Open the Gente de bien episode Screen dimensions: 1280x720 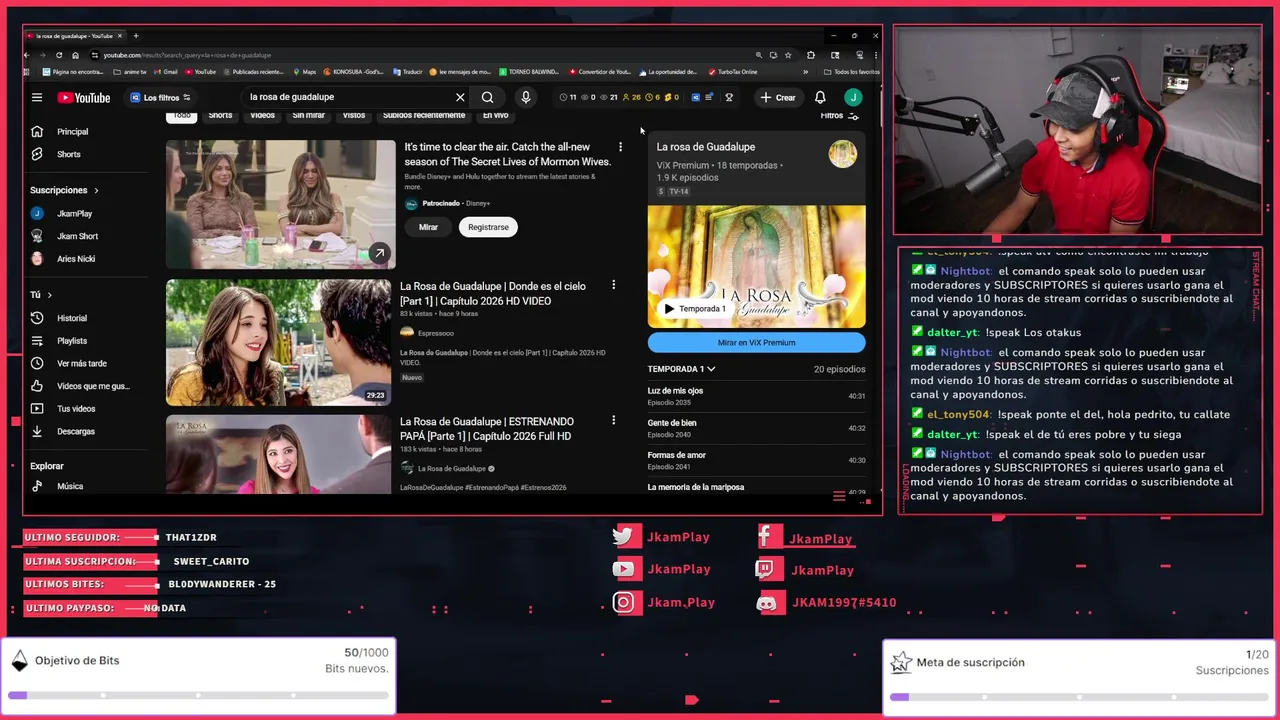click(756, 428)
